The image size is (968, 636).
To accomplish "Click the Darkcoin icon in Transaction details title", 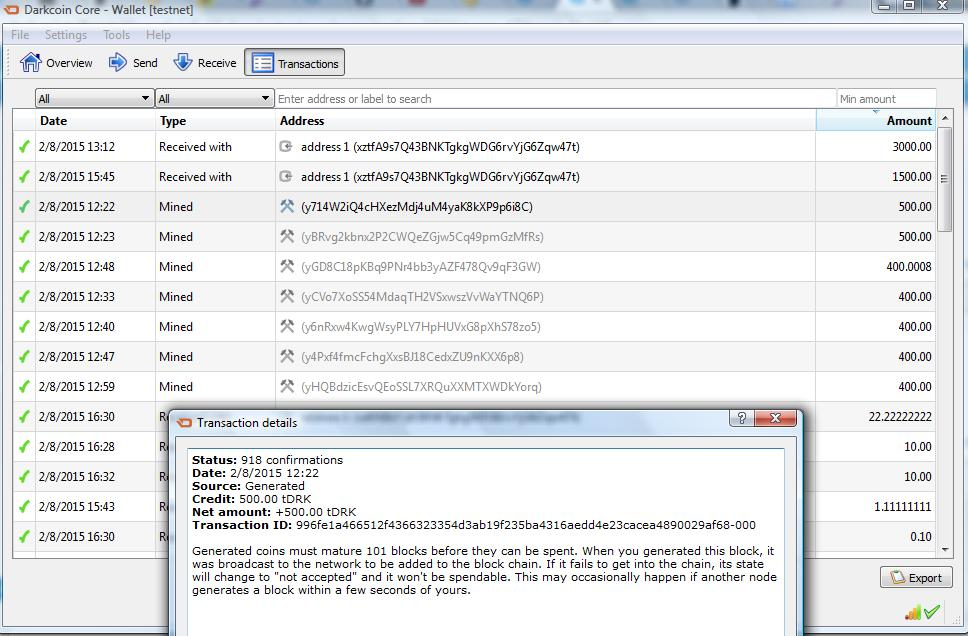I will click(184, 423).
